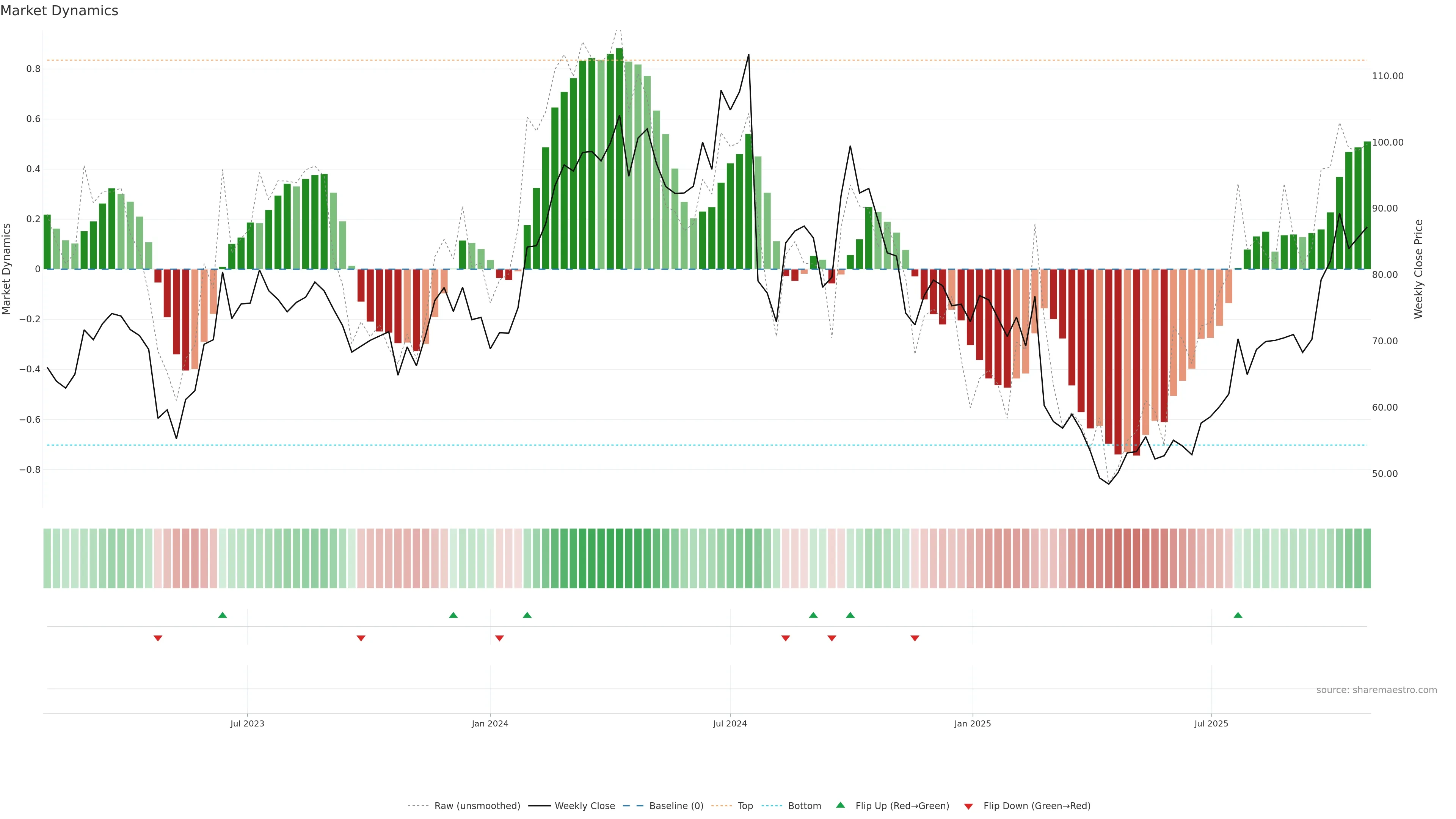Click the Jul 2024 x-axis label
Image resolution: width=1456 pixels, height=819 pixels.
coord(730,723)
